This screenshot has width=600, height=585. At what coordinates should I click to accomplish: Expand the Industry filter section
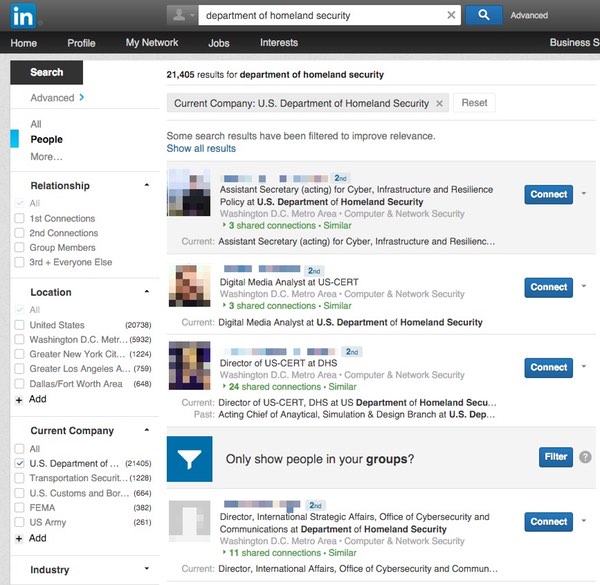tap(148, 570)
